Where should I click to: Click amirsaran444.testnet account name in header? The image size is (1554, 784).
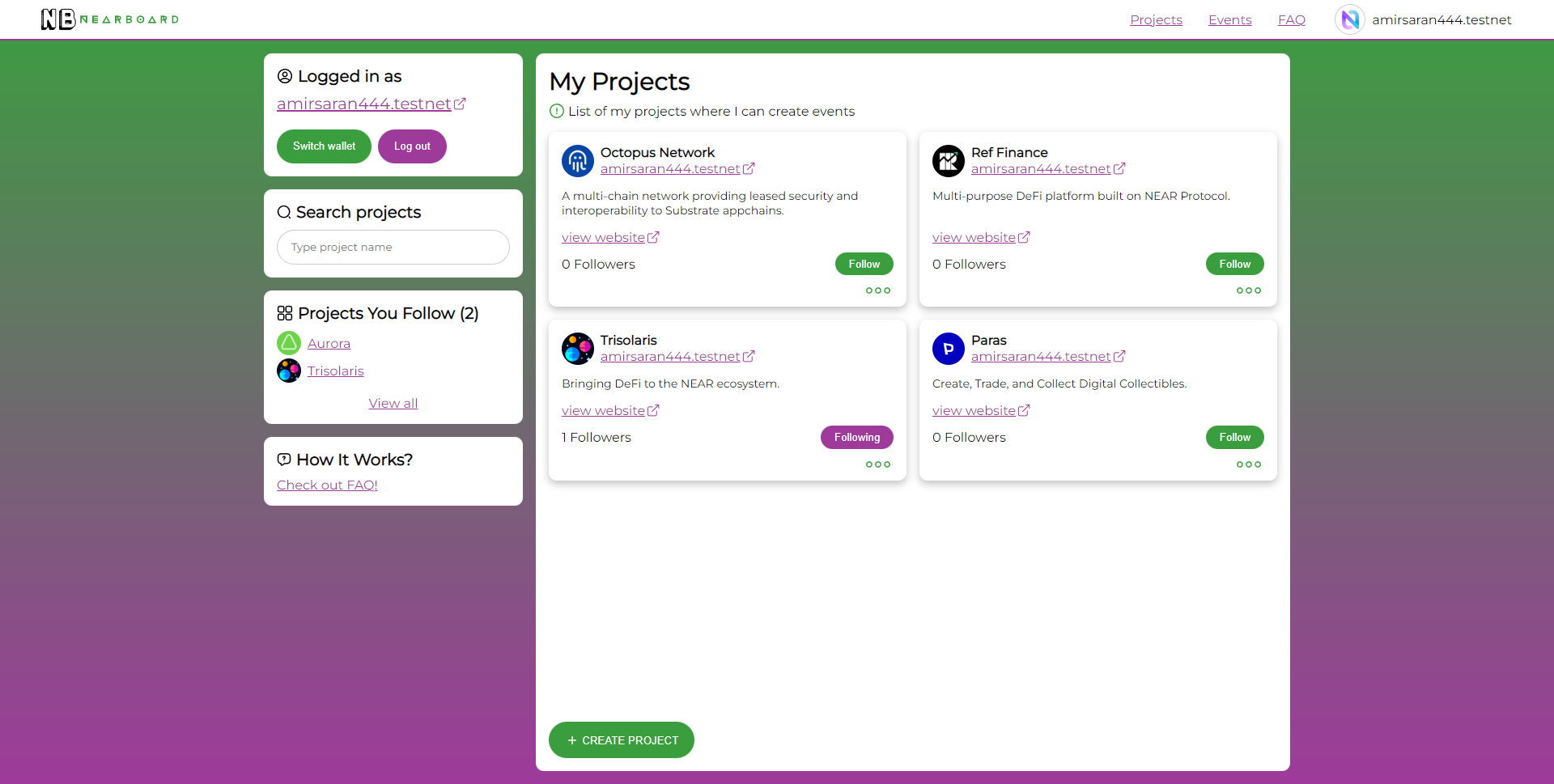pyautogui.click(x=1441, y=19)
